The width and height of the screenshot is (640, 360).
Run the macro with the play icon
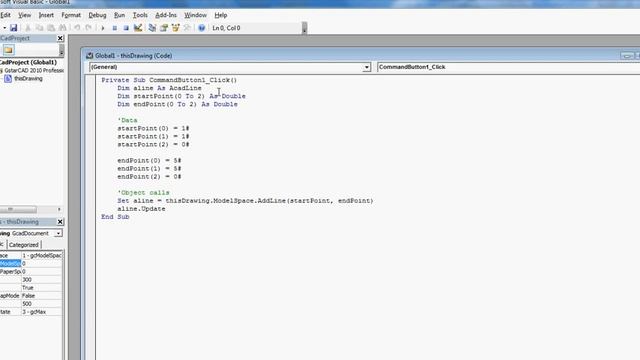[103, 28]
